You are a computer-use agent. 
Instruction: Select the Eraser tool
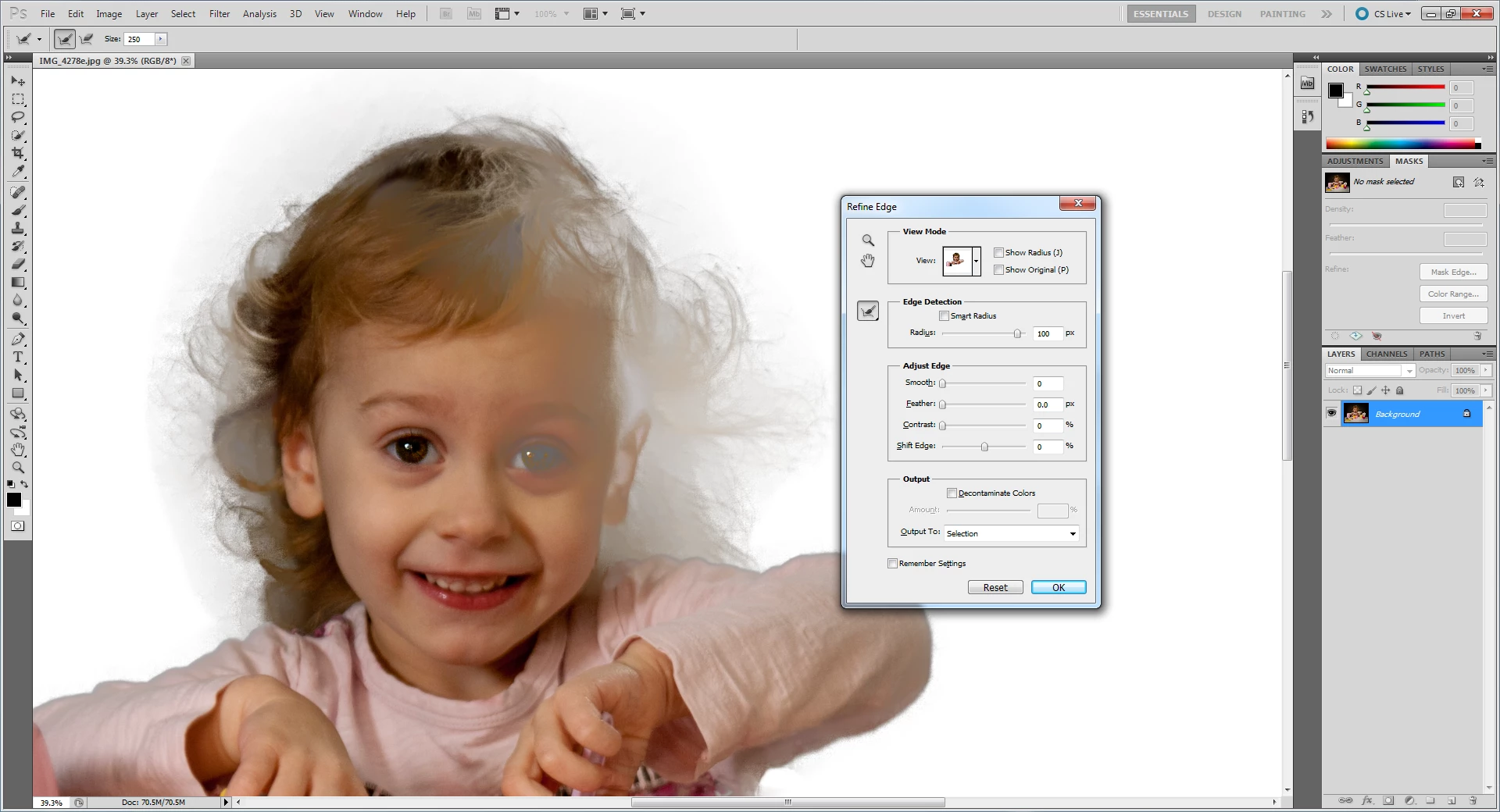(x=18, y=264)
